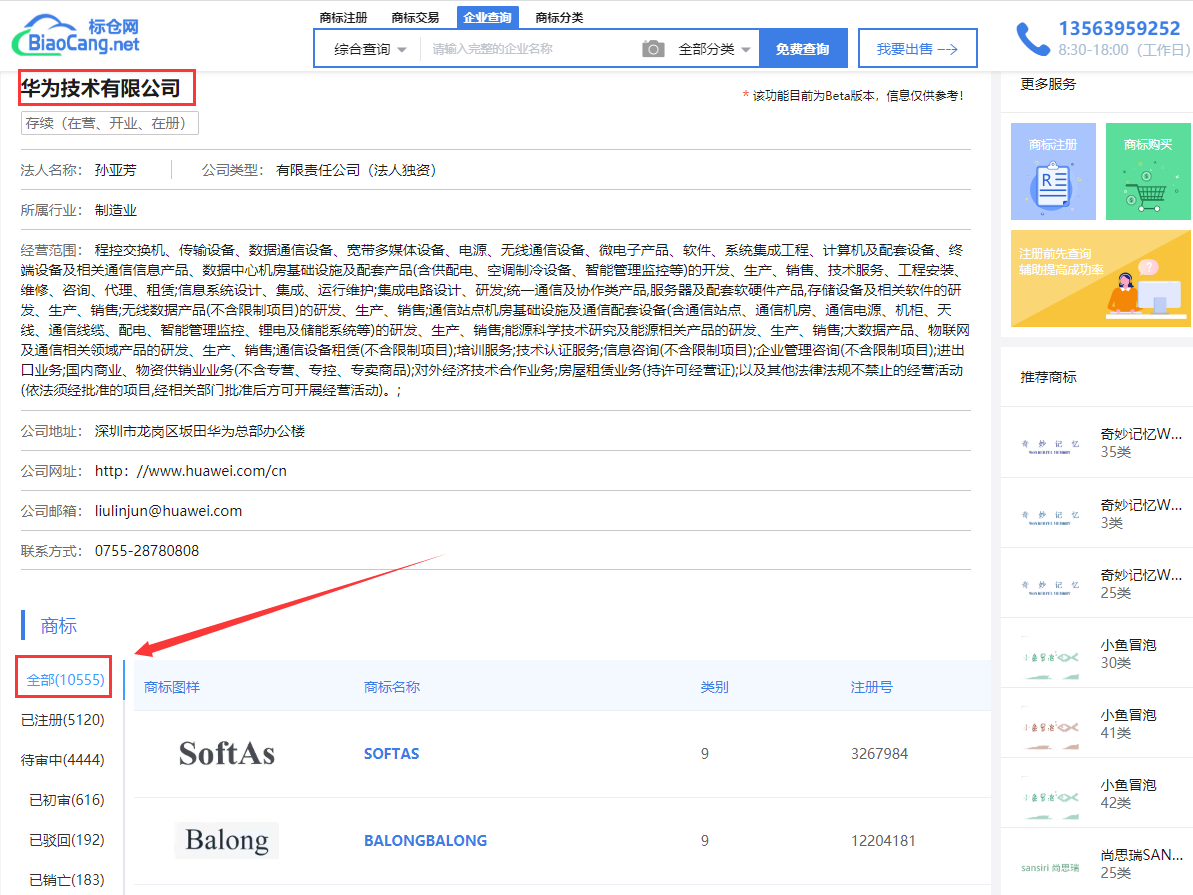Click the 商标图样 column header
This screenshot has height=895, width=1193.
(172, 686)
